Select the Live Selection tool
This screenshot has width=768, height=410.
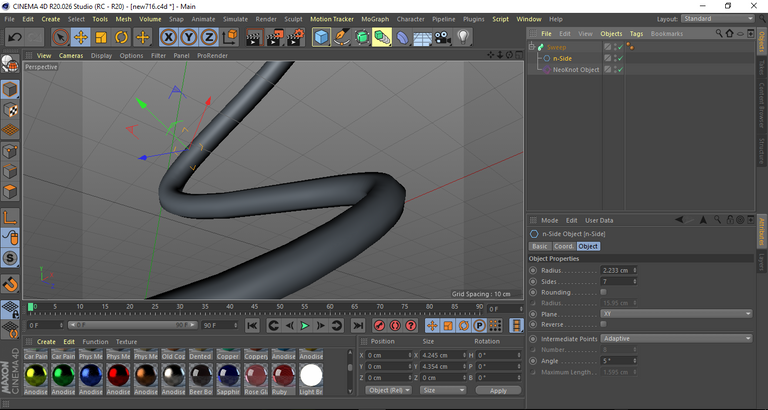(x=61, y=37)
